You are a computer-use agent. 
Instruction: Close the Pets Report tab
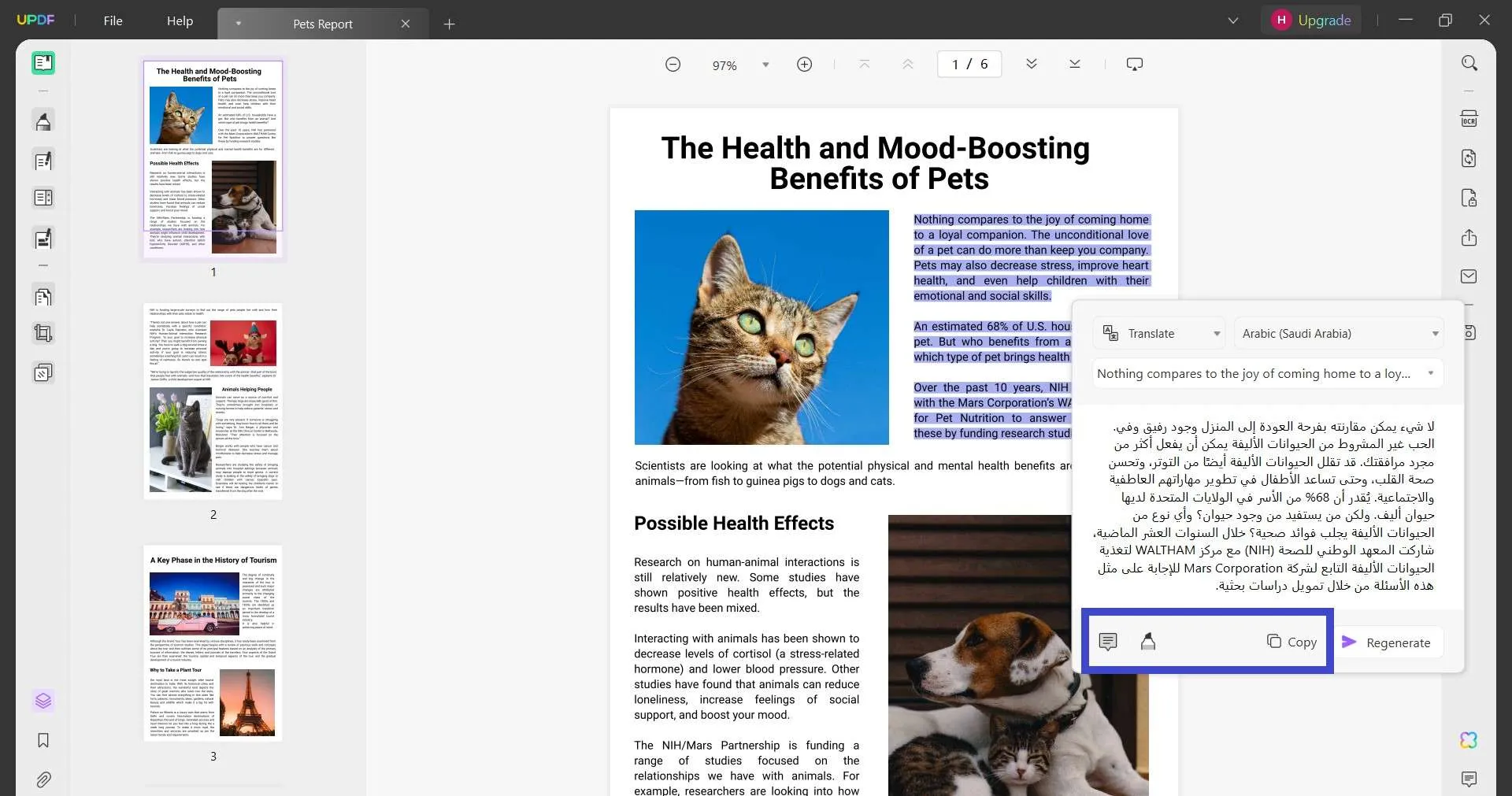[406, 24]
